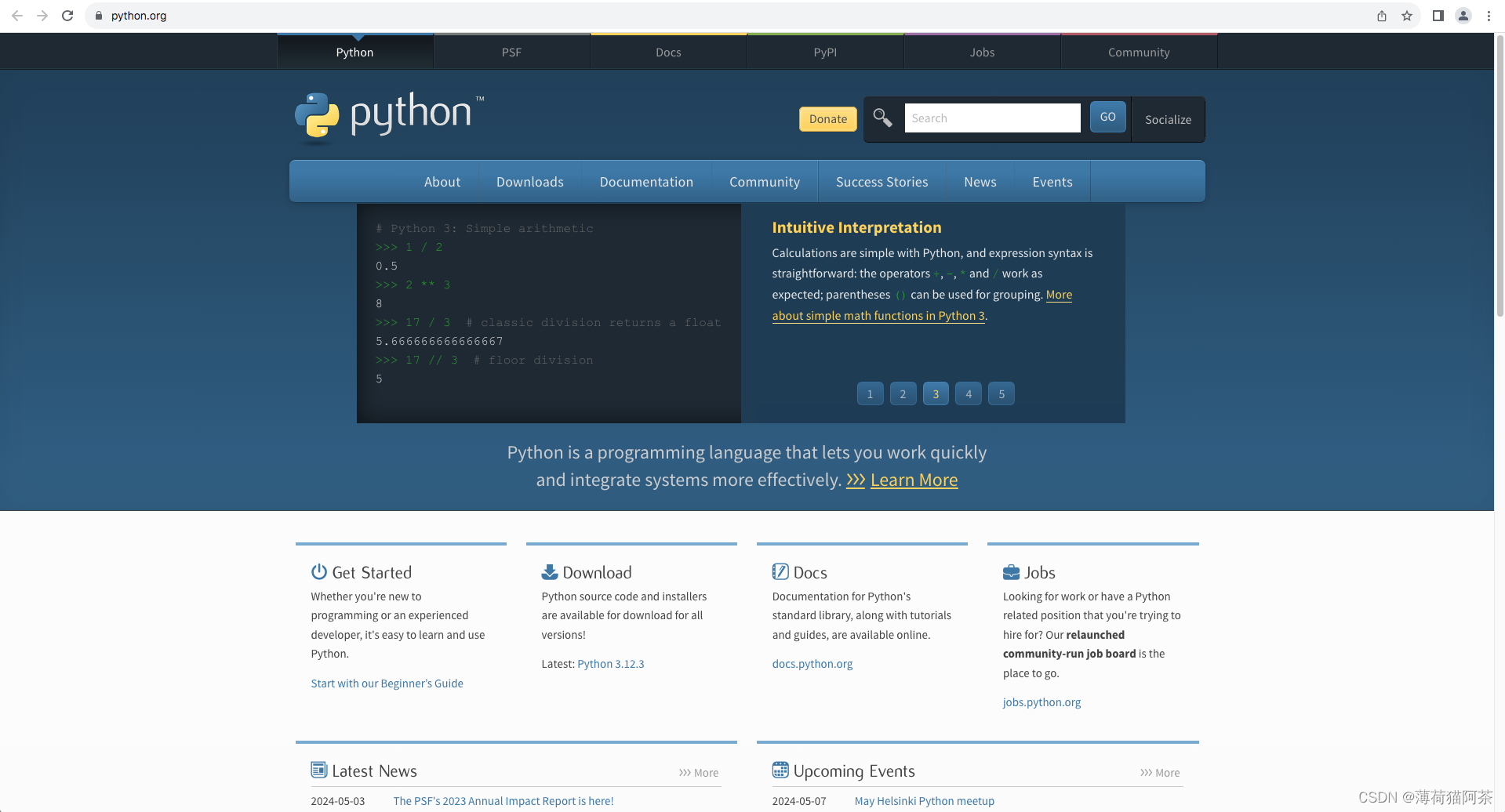Click inside the Search input field
This screenshot has width=1505, height=812.
point(991,118)
